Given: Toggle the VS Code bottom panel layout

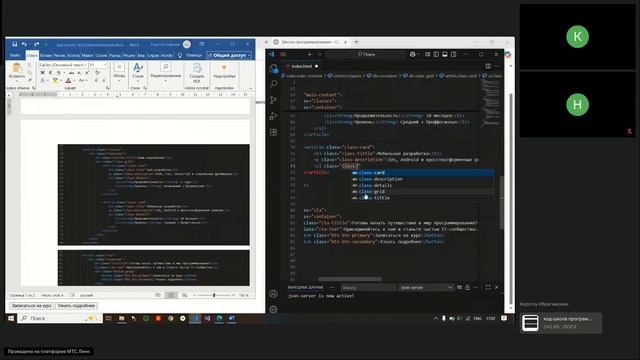Looking at the screenshot, I should (444, 54).
